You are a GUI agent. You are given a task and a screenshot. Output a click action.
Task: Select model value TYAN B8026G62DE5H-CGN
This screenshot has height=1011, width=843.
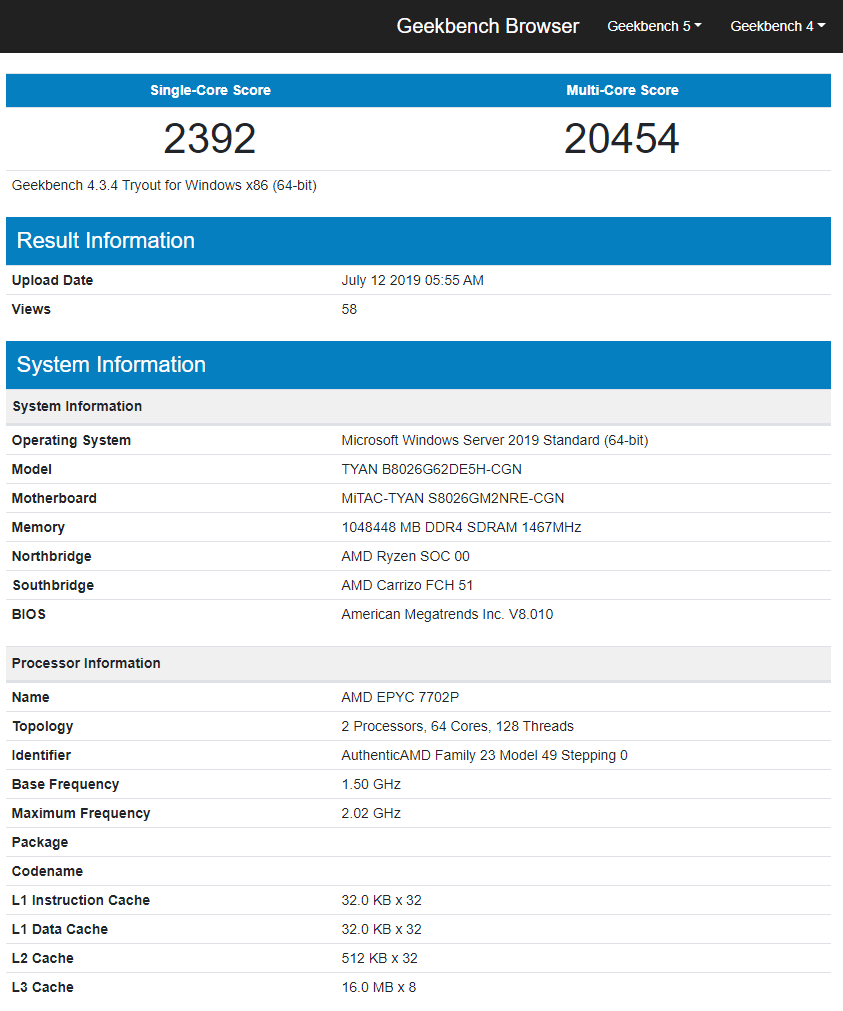431,469
